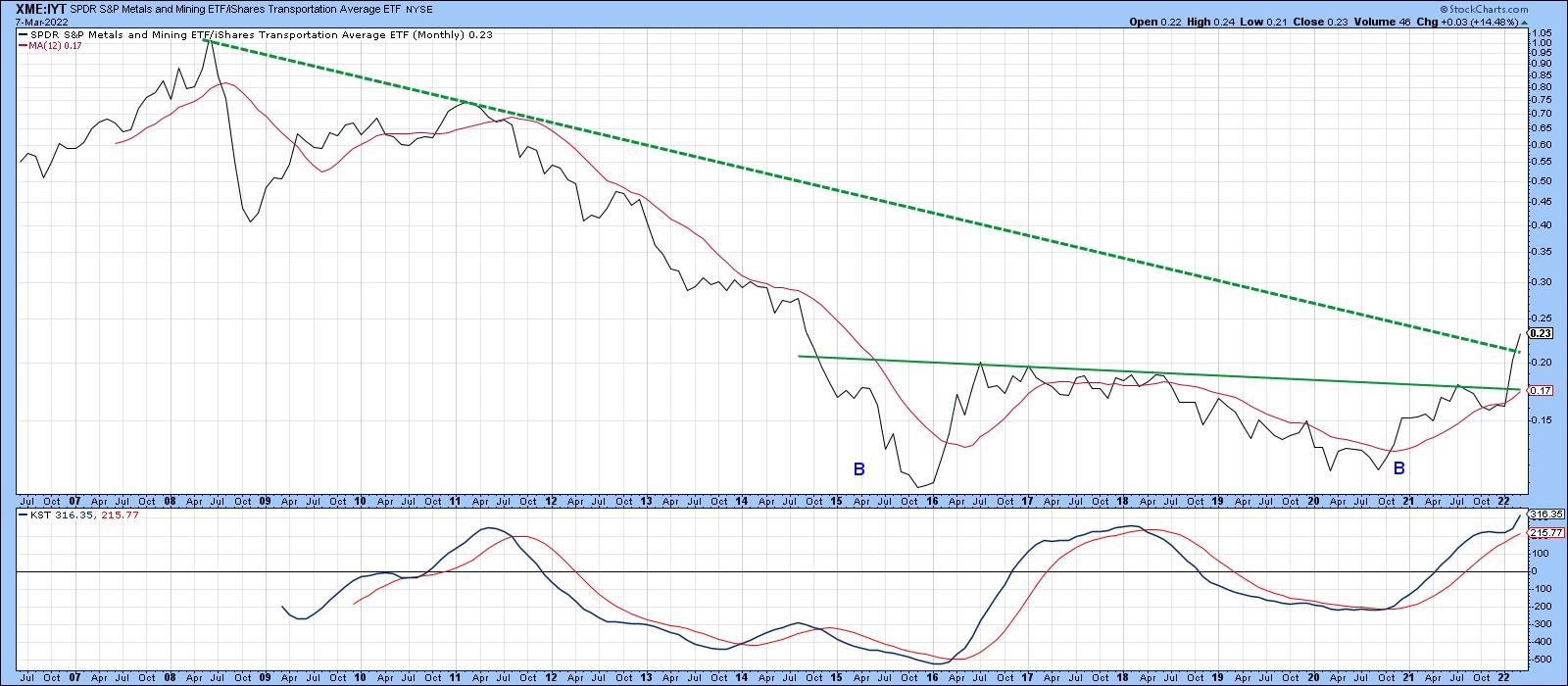1568x686 pixels.
Task: Click the green up arrow beside Chg
Action: [x=1524, y=22]
